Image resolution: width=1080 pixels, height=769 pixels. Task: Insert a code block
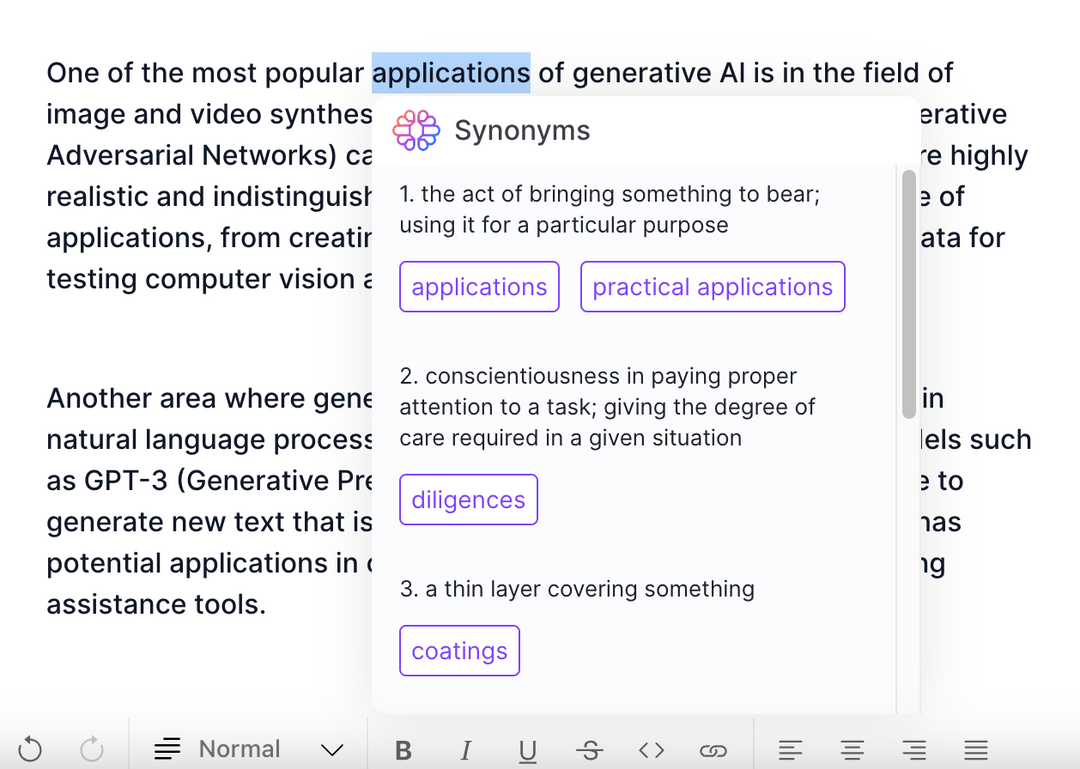(x=651, y=749)
